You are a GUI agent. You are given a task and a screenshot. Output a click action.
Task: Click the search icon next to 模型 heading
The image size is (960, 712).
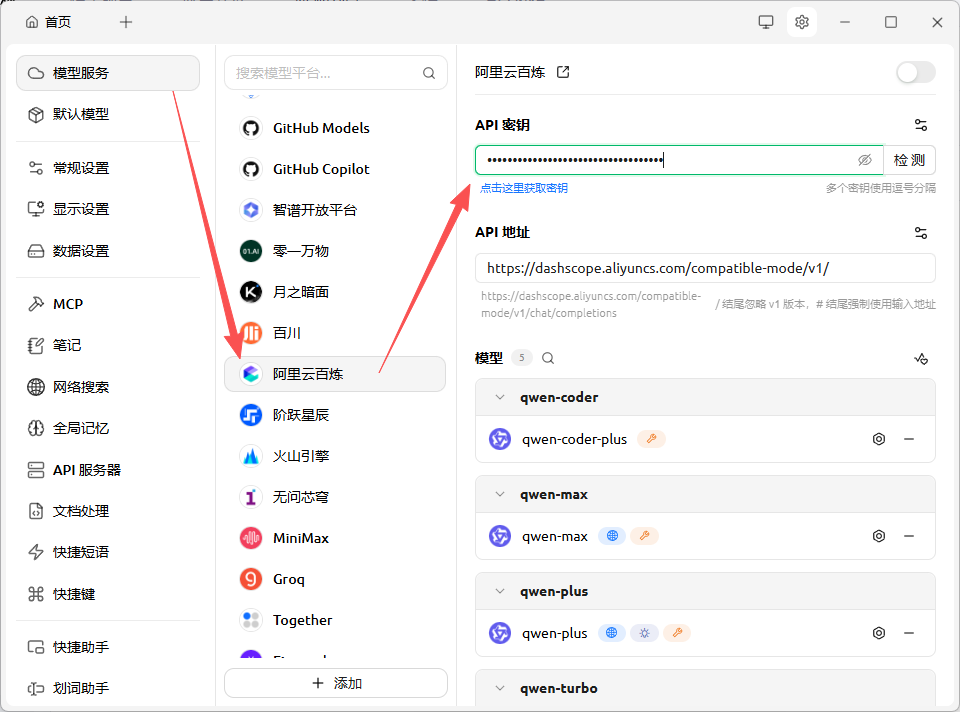point(548,358)
